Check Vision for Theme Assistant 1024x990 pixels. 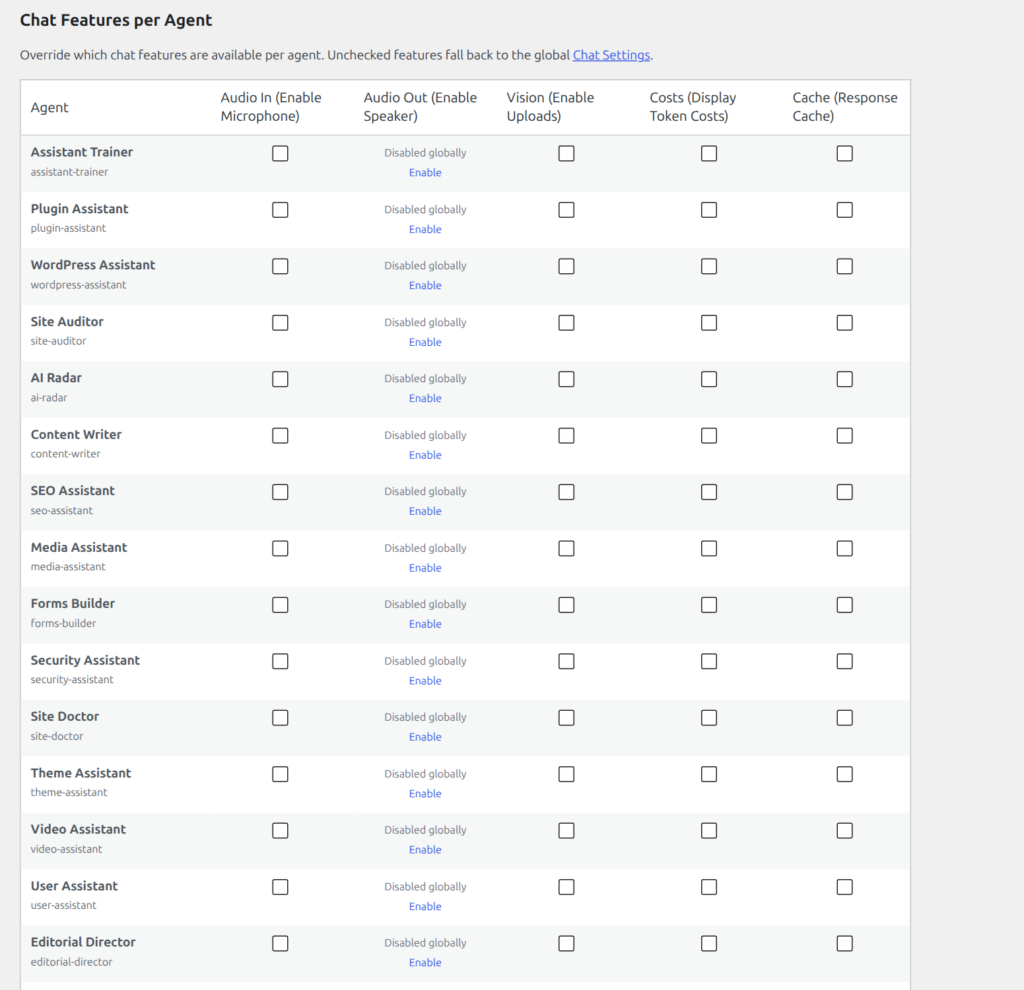pyautogui.click(x=566, y=774)
